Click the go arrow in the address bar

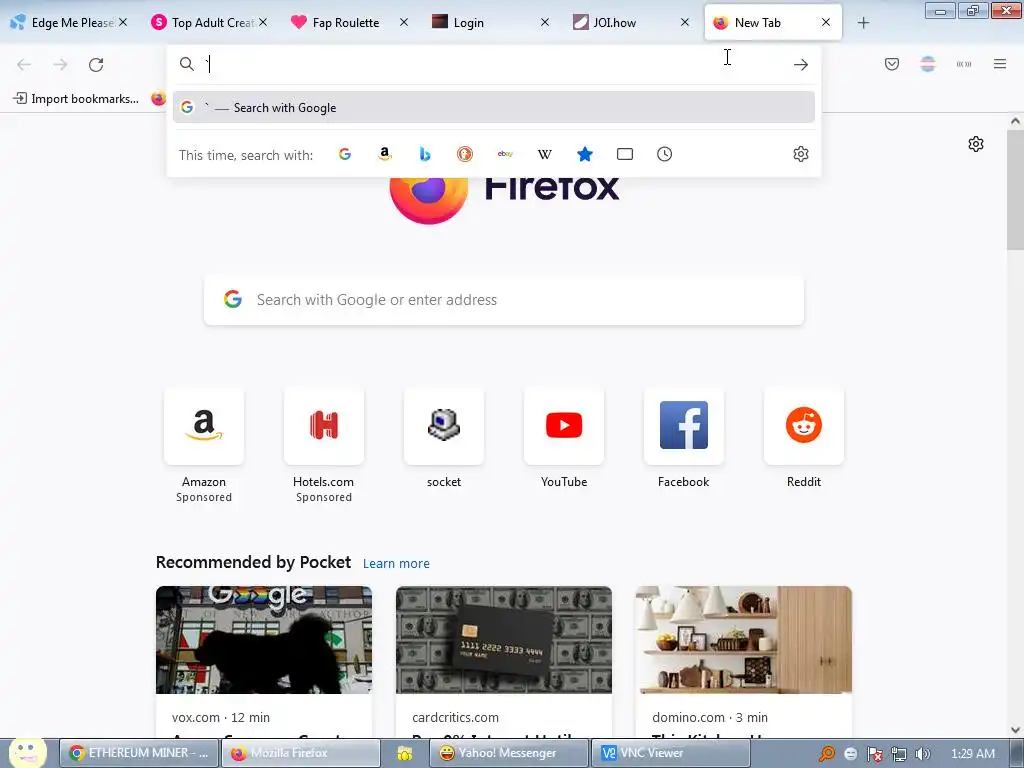click(801, 65)
